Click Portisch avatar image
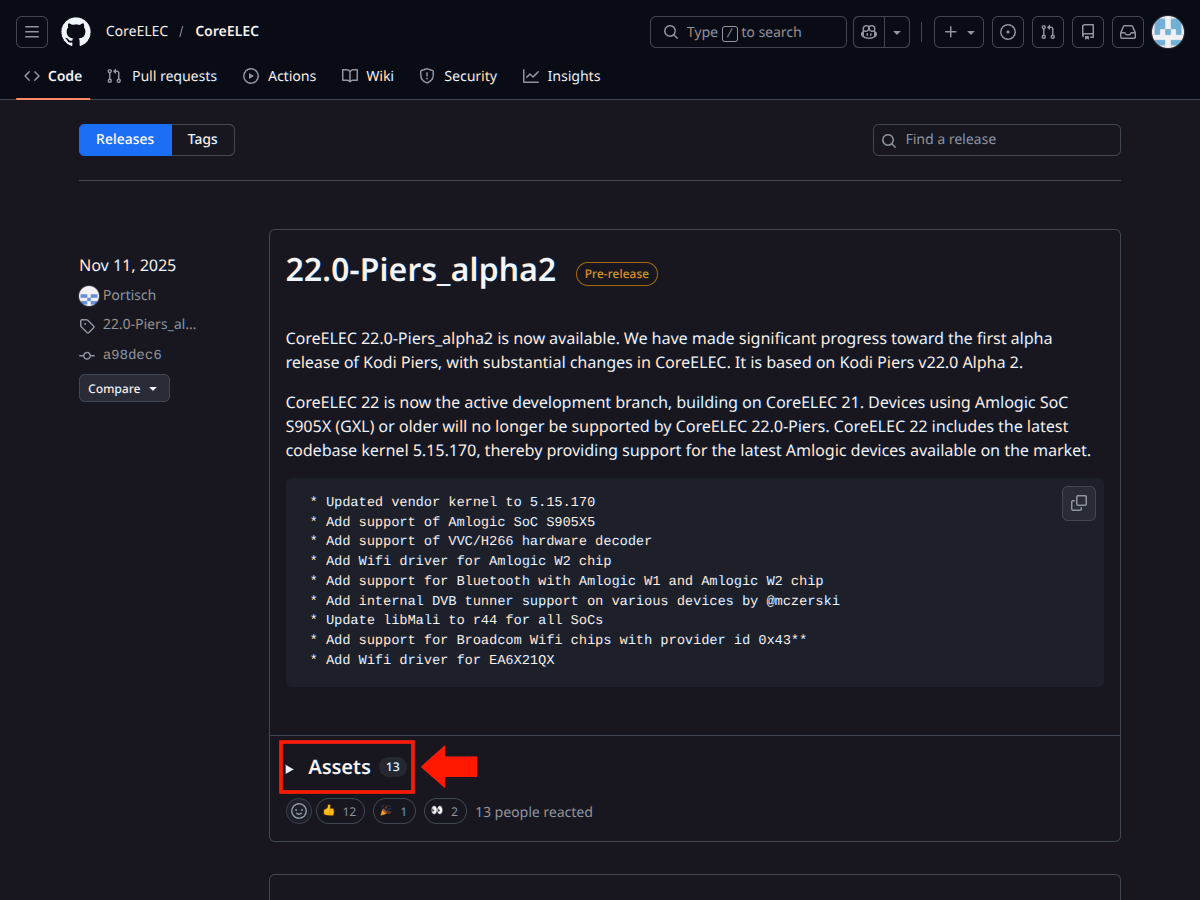 pyautogui.click(x=89, y=295)
